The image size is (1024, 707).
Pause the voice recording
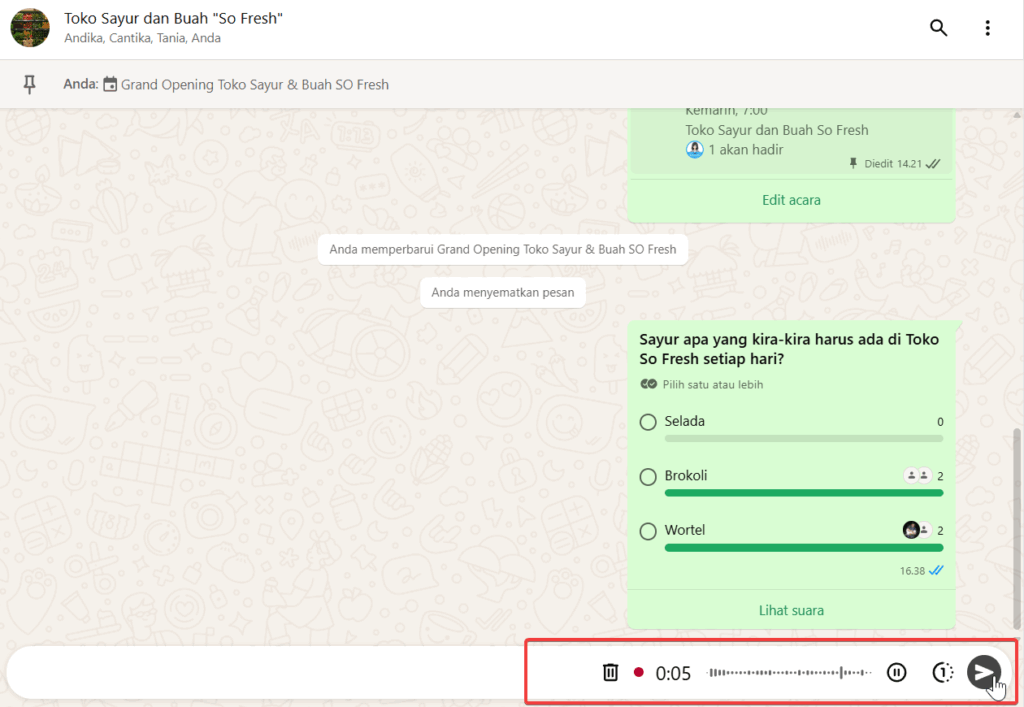pyautogui.click(x=897, y=673)
